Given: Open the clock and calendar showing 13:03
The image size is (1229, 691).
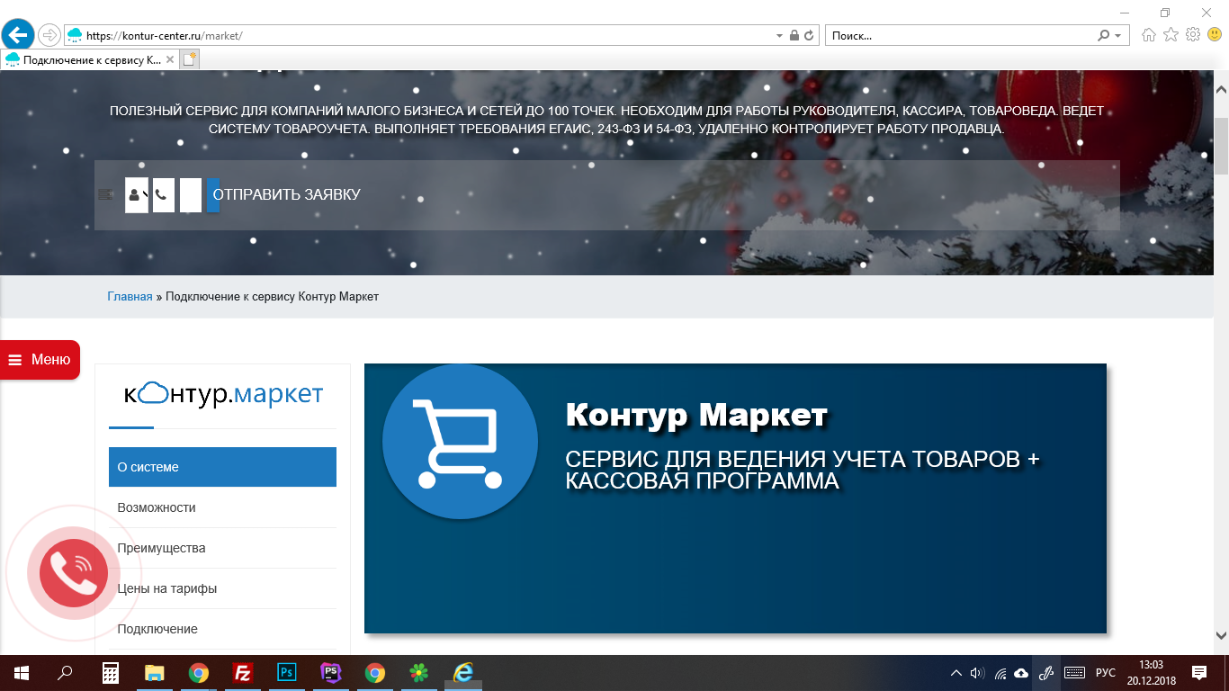Looking at the screenshot, I should [x=1151, y=673].
